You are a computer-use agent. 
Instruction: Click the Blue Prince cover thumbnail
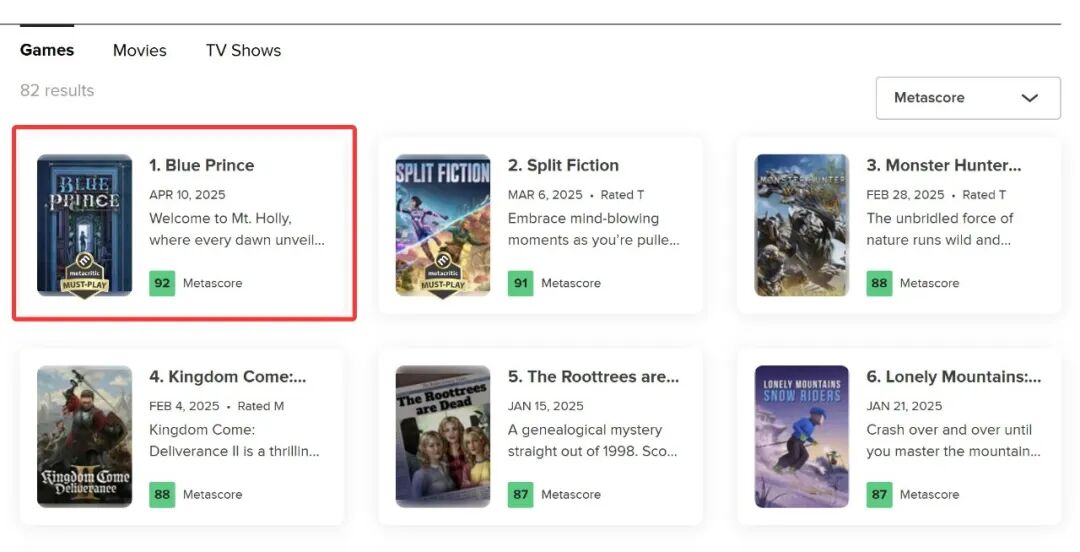click(84, 226)
